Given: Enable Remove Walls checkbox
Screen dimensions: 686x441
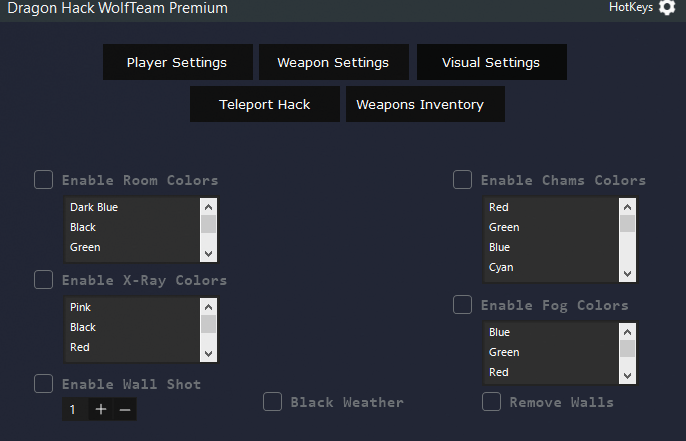Looking at the screenshot, I should click(491, 402).
